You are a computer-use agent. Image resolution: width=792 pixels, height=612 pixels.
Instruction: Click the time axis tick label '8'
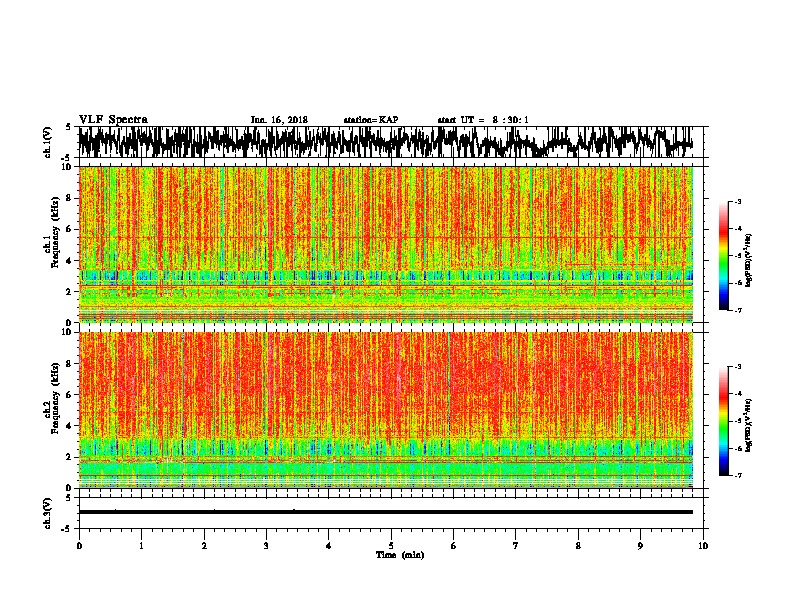point(578,546)
